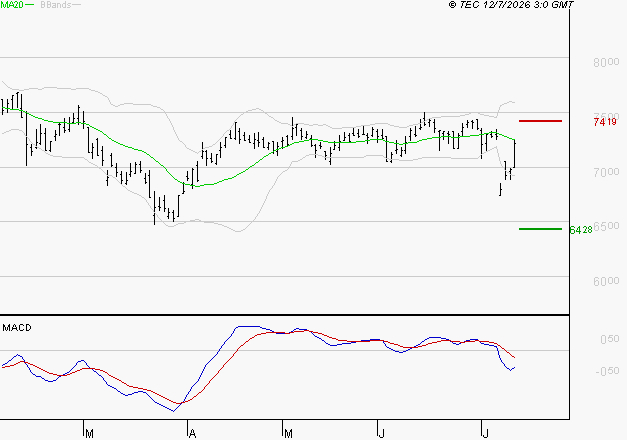Click the MA20 legend label
Image resolution: width=627 pixels, height=440 pixels.
(x=12, y=5)
